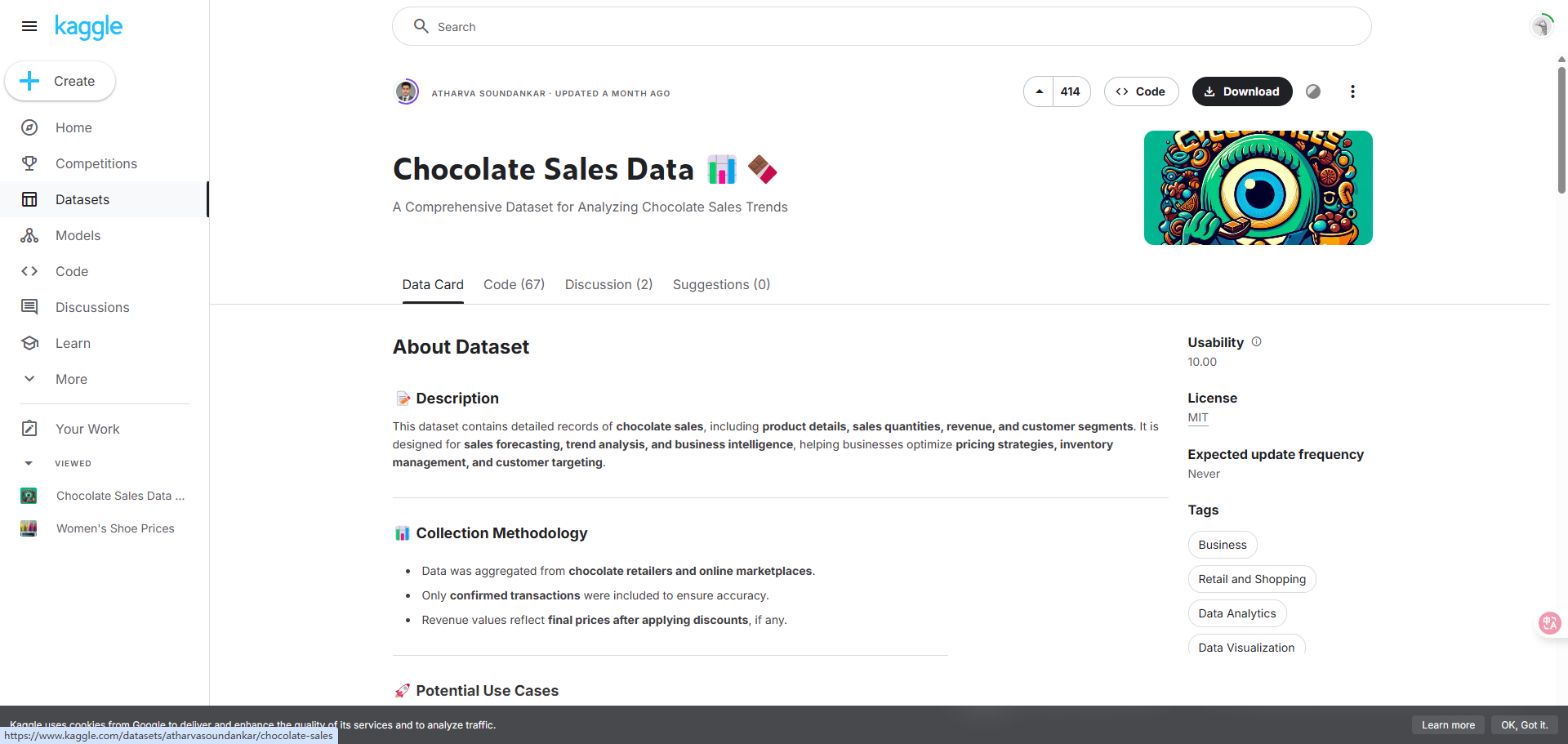
Task: Open the author's profile picture
Action: click(407, 91)
